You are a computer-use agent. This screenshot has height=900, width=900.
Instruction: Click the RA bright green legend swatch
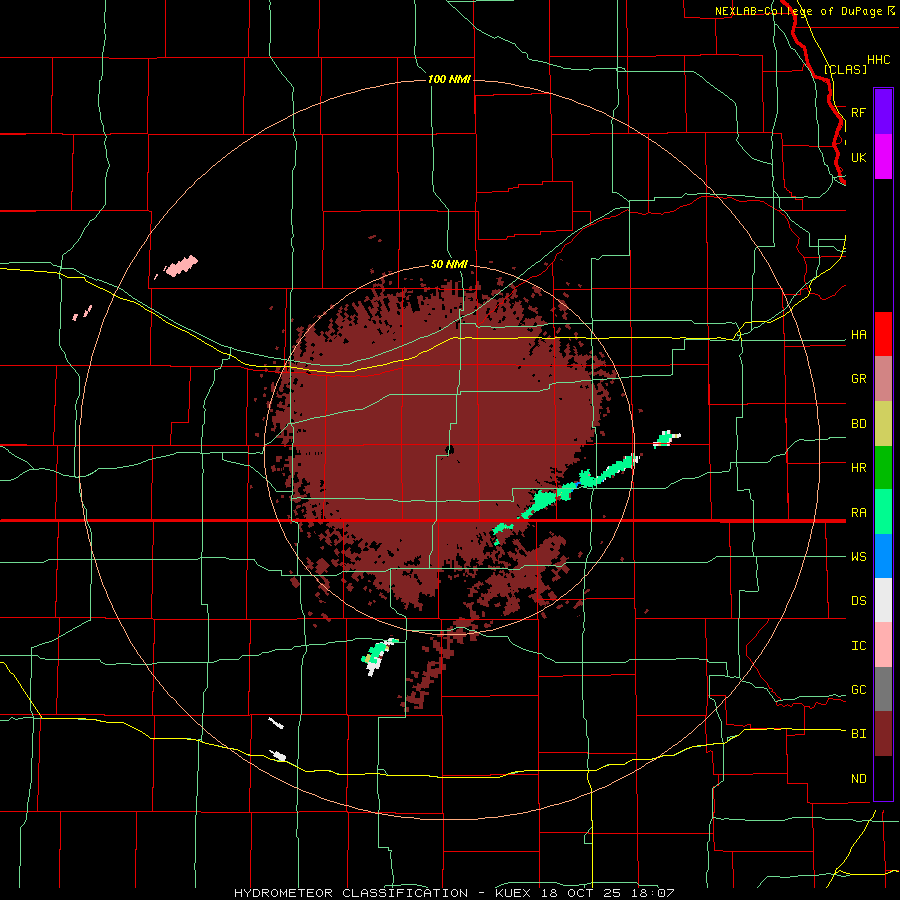(883, 512)
